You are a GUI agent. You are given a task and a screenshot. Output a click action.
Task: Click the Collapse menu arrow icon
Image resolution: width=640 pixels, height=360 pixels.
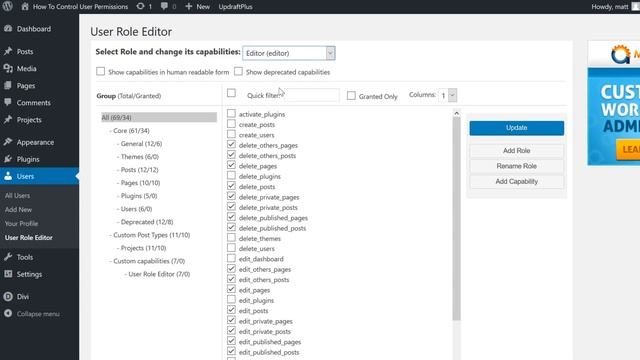8,313
